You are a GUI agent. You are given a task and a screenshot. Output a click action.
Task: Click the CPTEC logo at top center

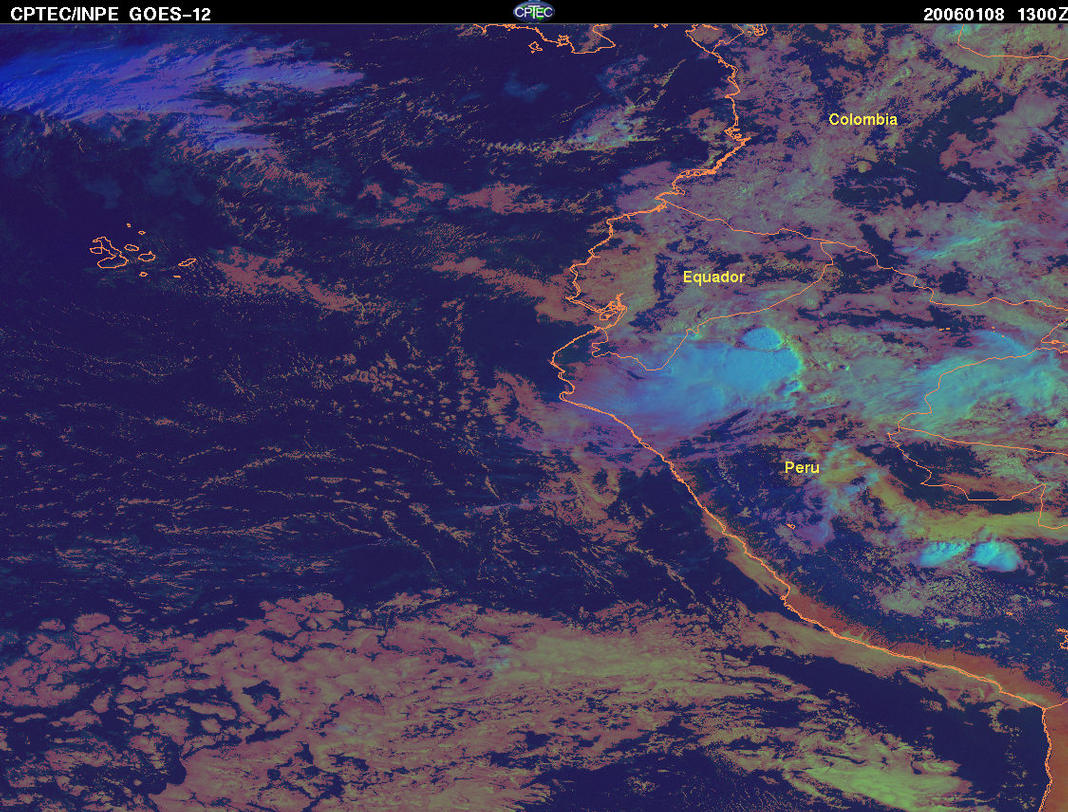pyautogui.click(x=534, y=12)
